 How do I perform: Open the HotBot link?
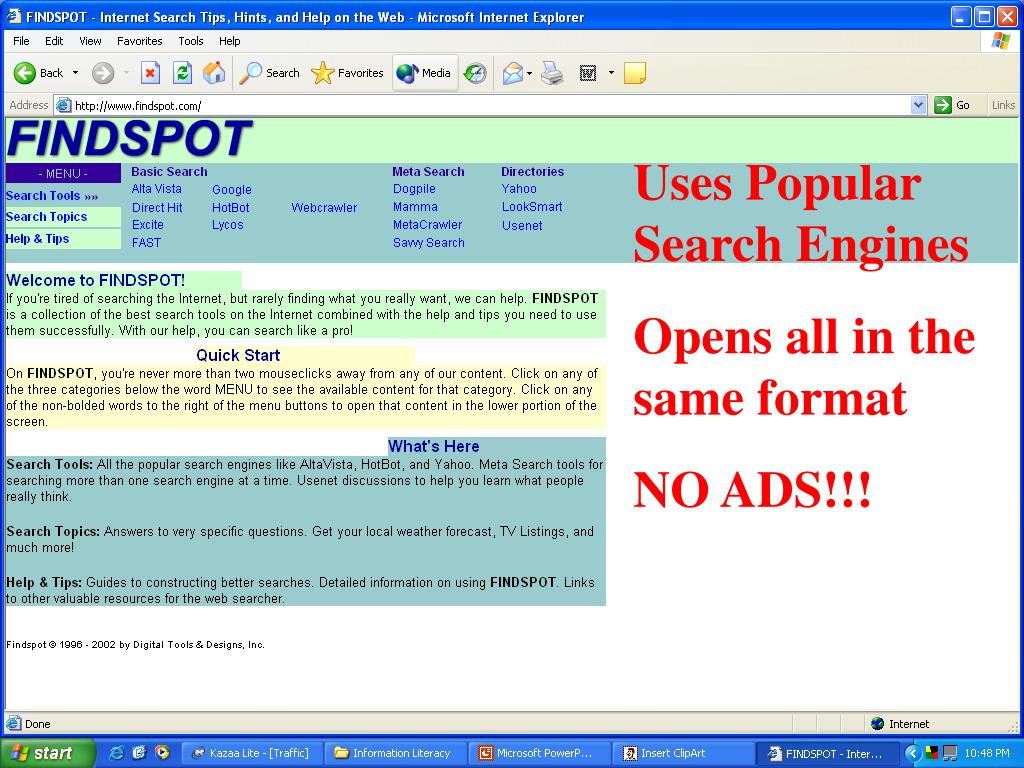click(x=231, y=208)
